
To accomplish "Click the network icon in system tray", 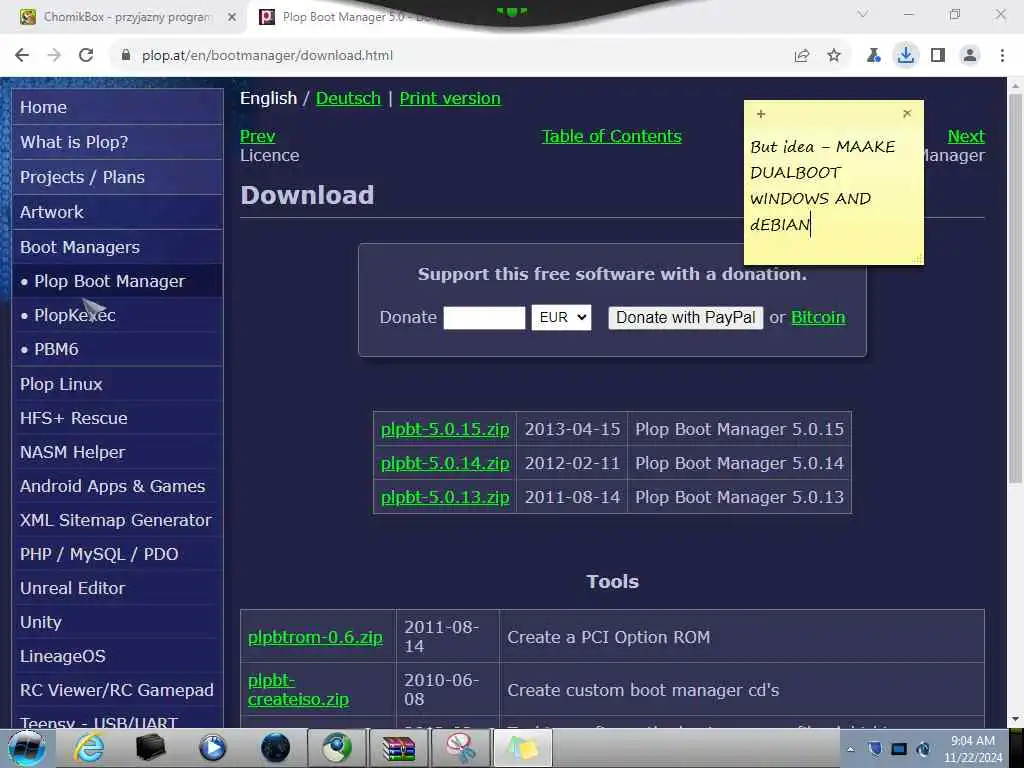I will tap(899, 749).
